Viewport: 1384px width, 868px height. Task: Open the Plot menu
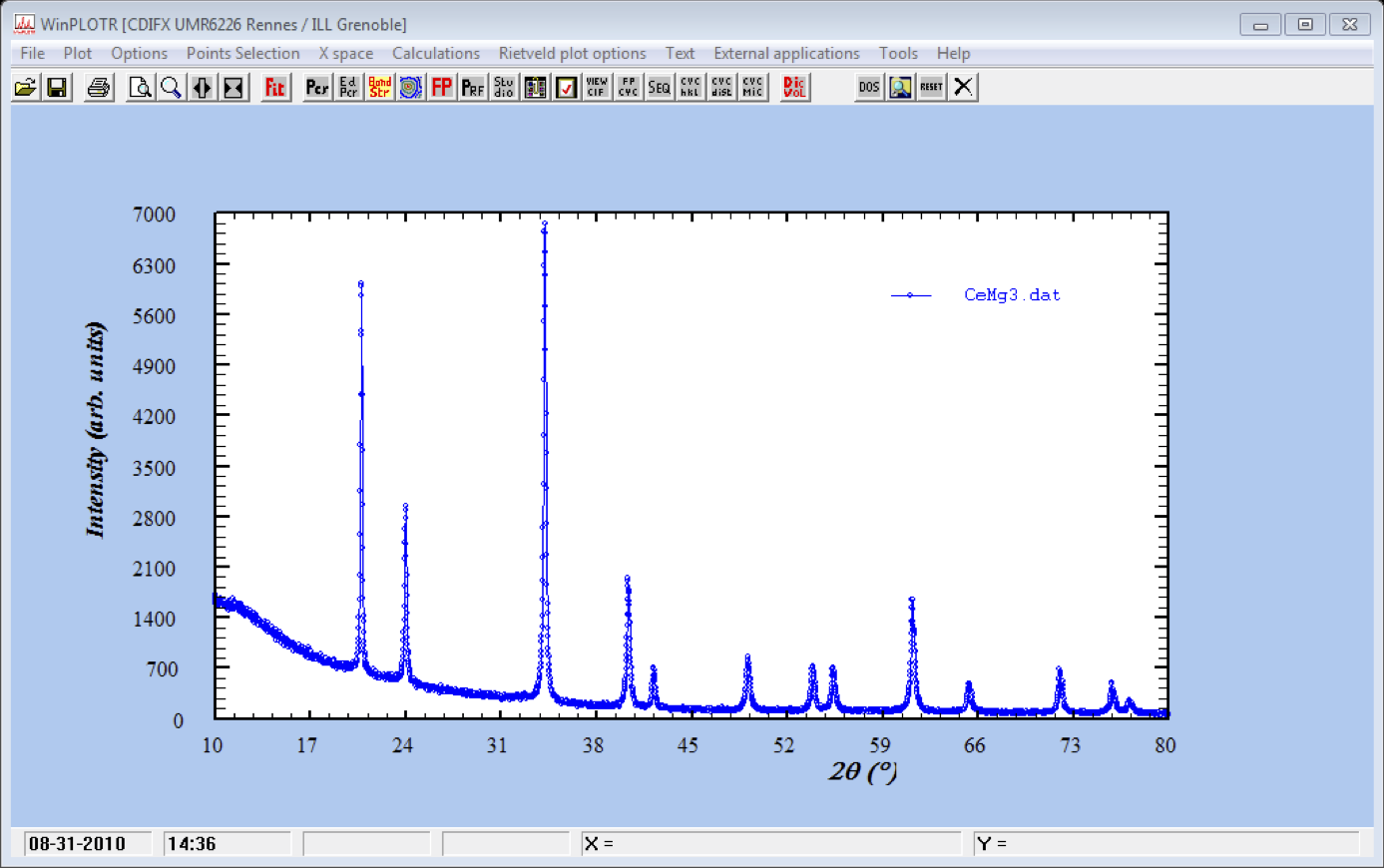coord(77,54)
